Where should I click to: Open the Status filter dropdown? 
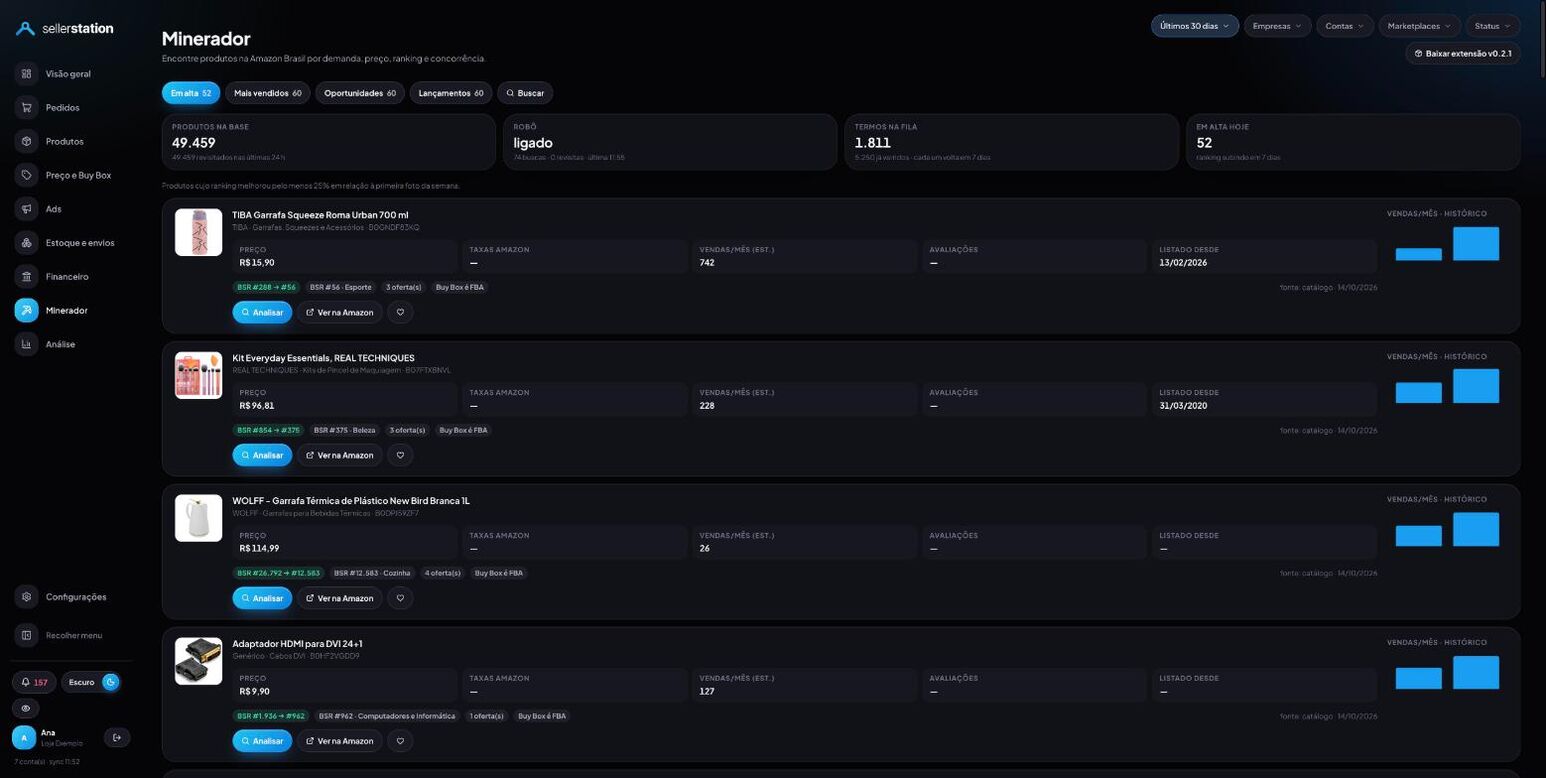(1493, 26)
